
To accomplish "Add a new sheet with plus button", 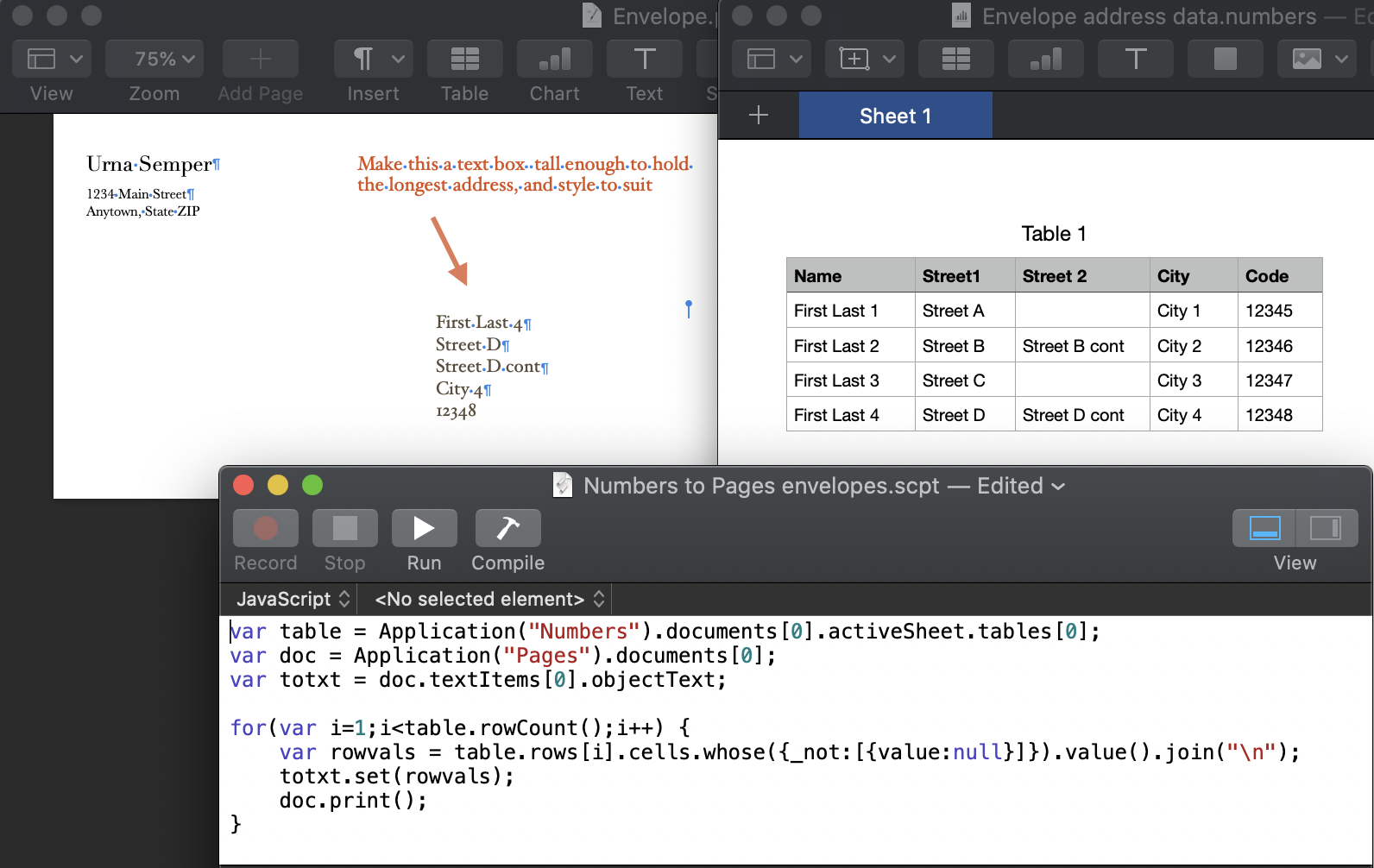I will [x=759, y=116].
